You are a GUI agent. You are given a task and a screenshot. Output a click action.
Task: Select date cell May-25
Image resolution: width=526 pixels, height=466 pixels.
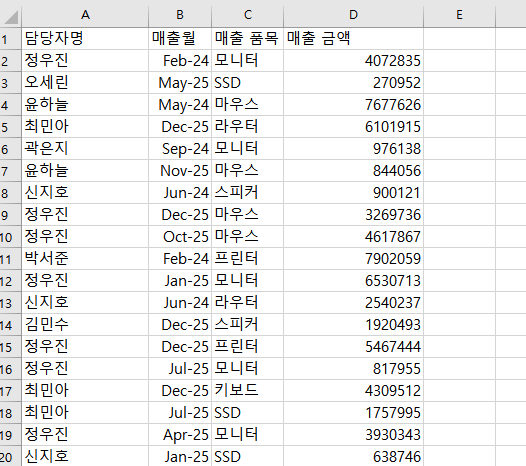pyautogui.click(x=180, y=83)
